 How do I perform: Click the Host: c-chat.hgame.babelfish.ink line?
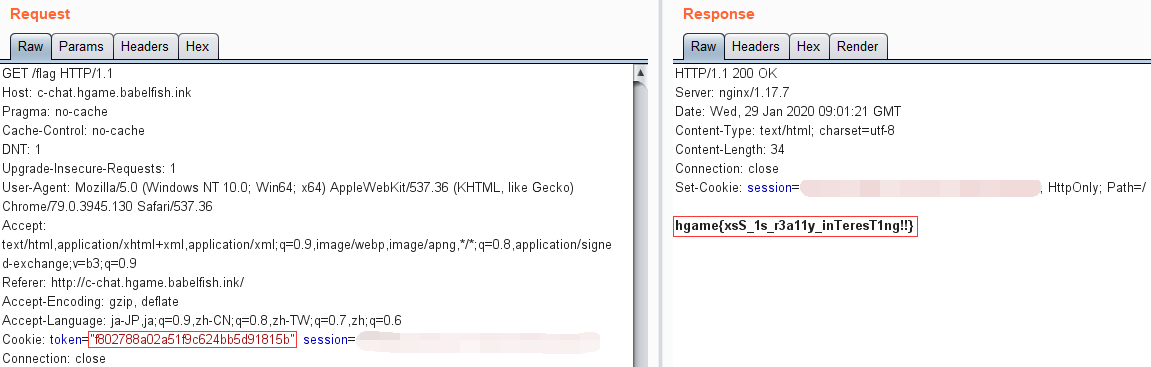pos(97,92)
